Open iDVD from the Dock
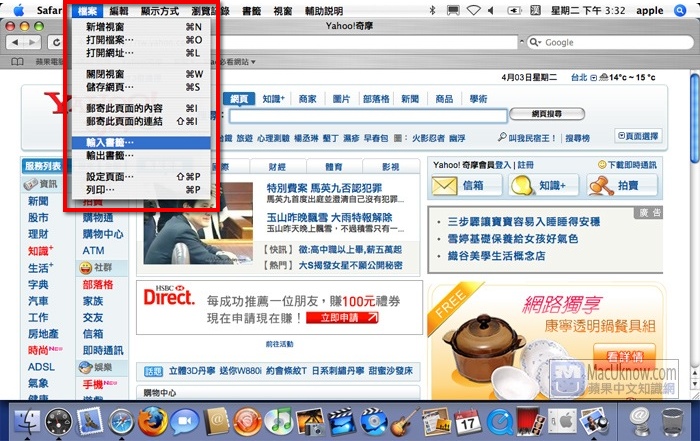The width and height of the screenshot is (700, 441). 373,422
